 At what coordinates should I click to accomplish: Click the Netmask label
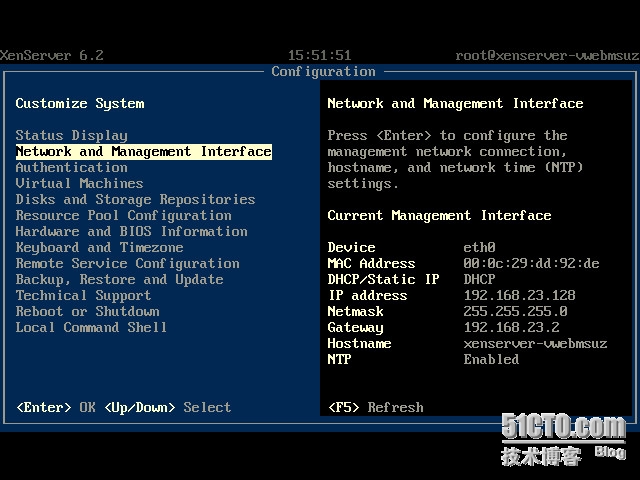tap(356, 311)
